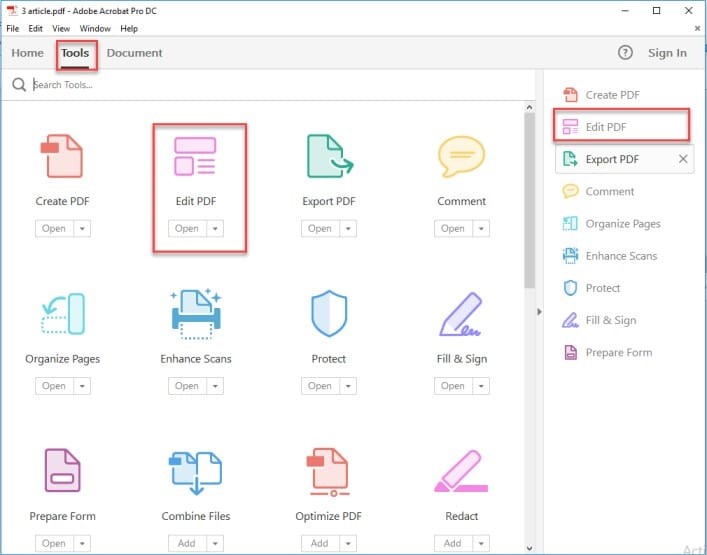The width and height of the screenshot is (707, 555).
Task: Expand dropdown arrow under Create PDF
Action: (82, 229)
